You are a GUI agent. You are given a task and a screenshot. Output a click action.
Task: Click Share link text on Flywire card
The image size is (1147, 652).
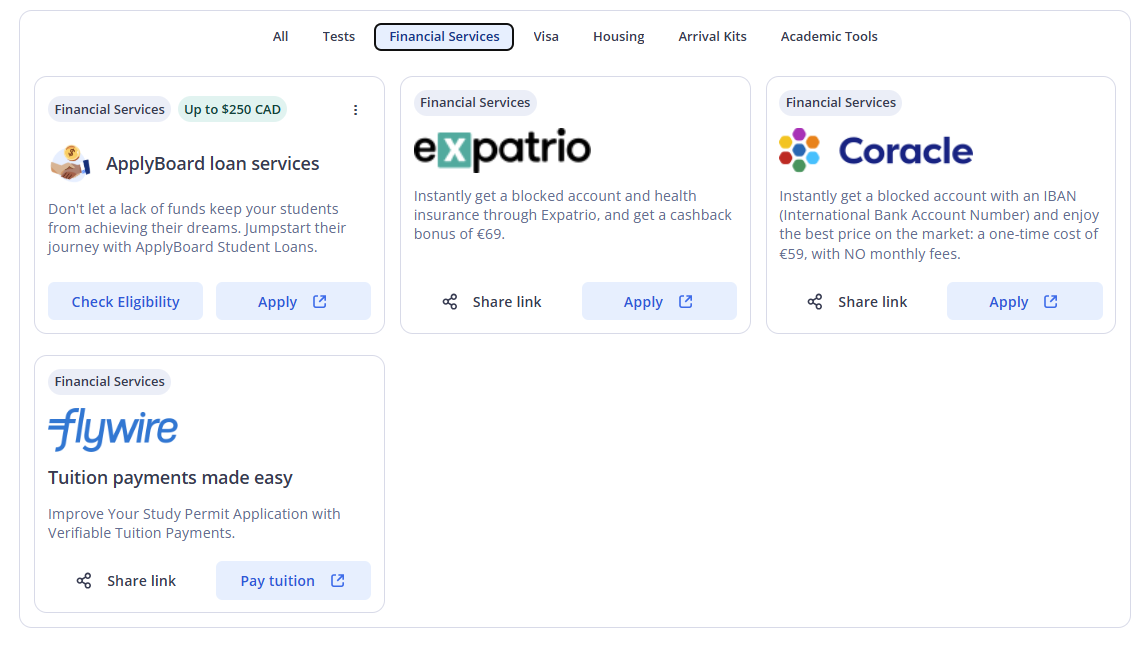[141, 581]
